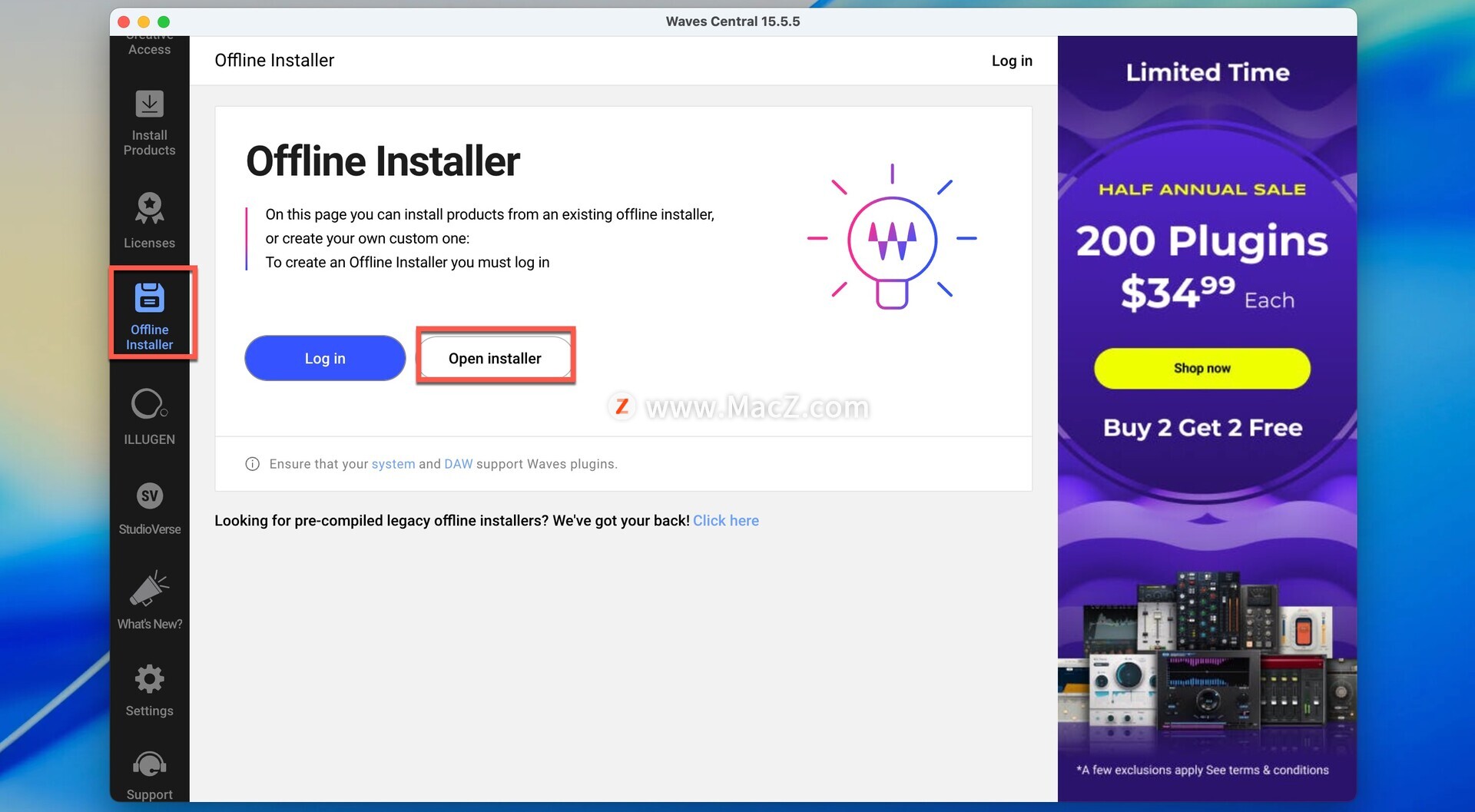The height and width of the screenshot is (812, 1475).
Task: Click the blue Log in button
Action: tap(325, 358)
